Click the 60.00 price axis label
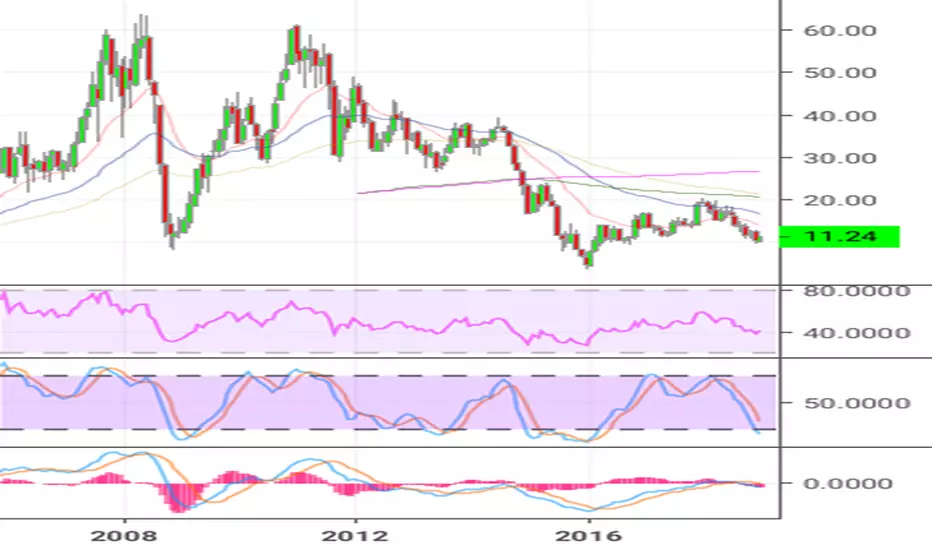Image resolution: width=932 pixels, height=550 pixels. [x=840, y=30]
